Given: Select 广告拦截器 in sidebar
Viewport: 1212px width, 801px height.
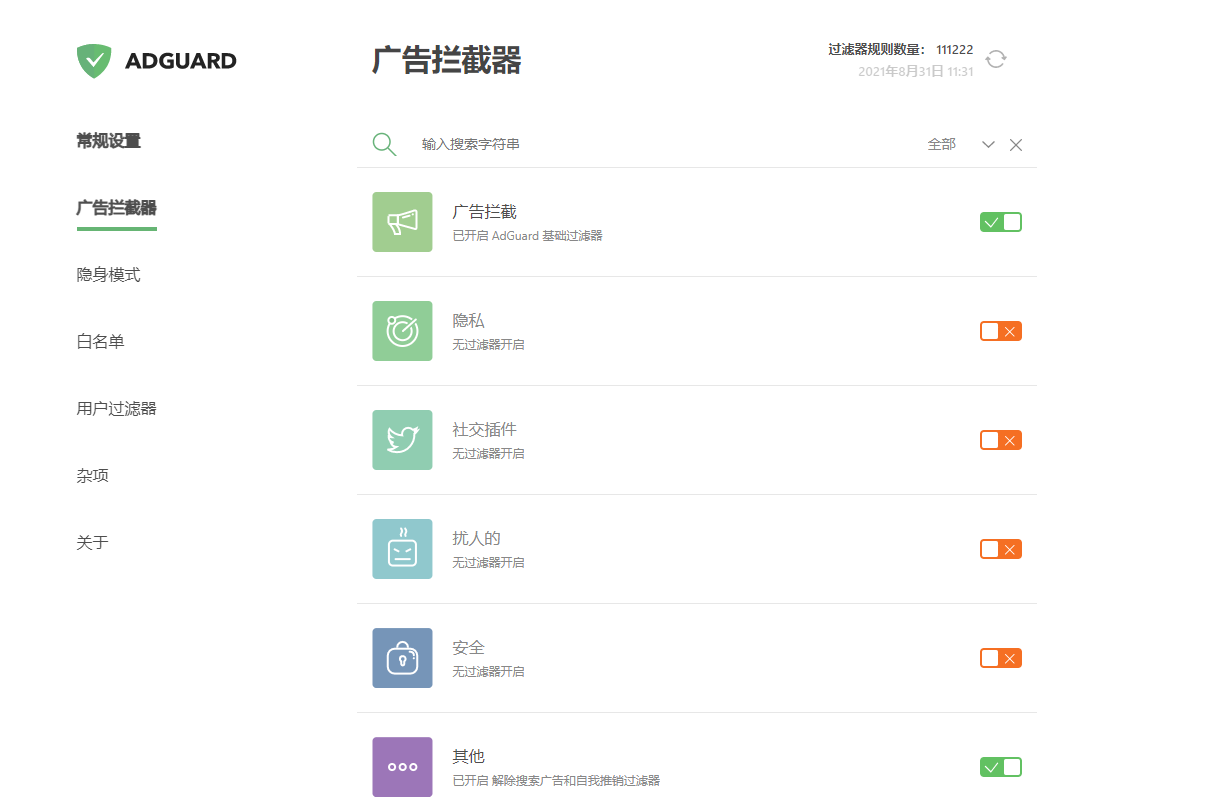Looking at the screenshot, I should pyautogui.click(x=117, y=208).
